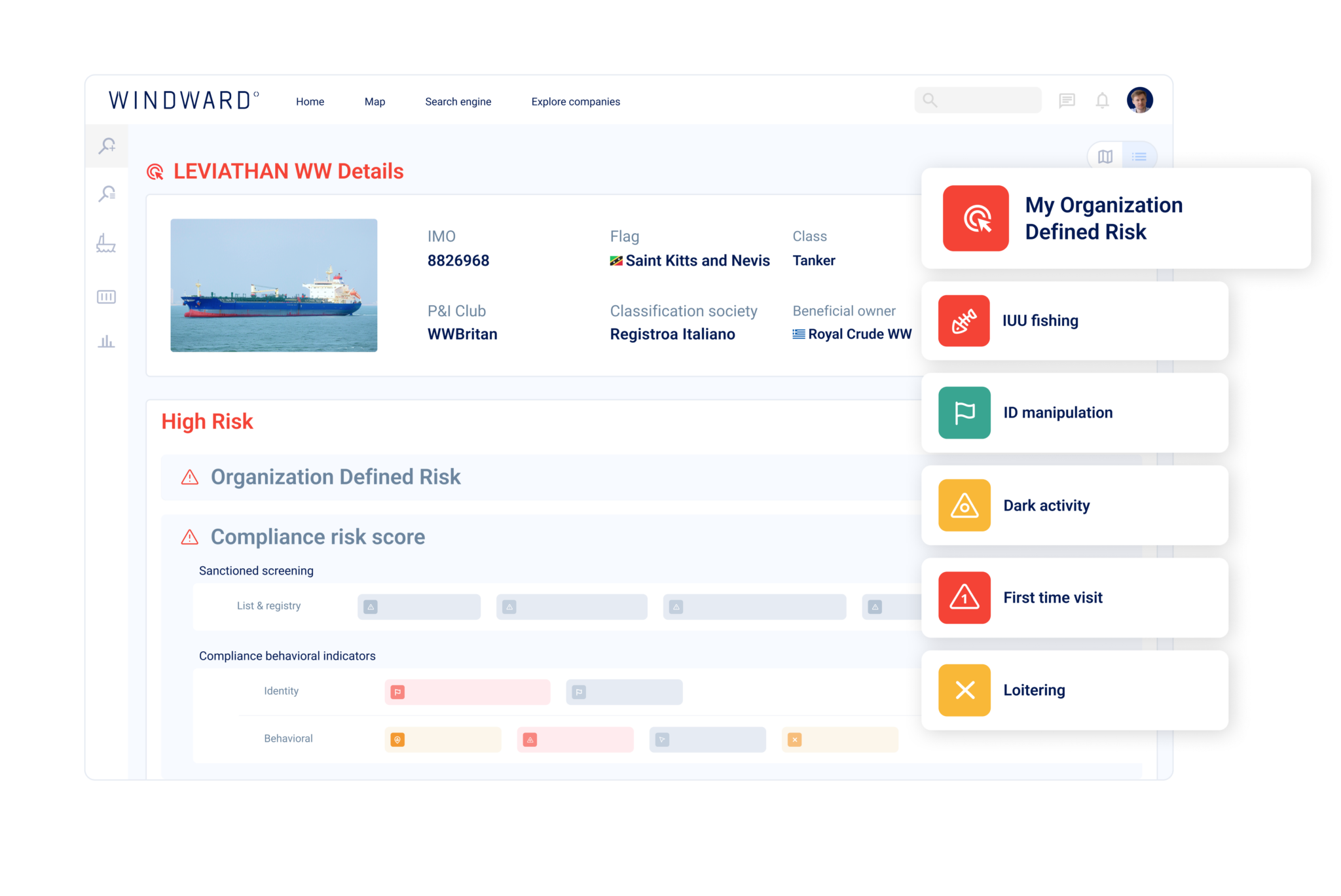Open the messages chat icon
Screen dimensions: 1341x896
tap(1067, 101)
